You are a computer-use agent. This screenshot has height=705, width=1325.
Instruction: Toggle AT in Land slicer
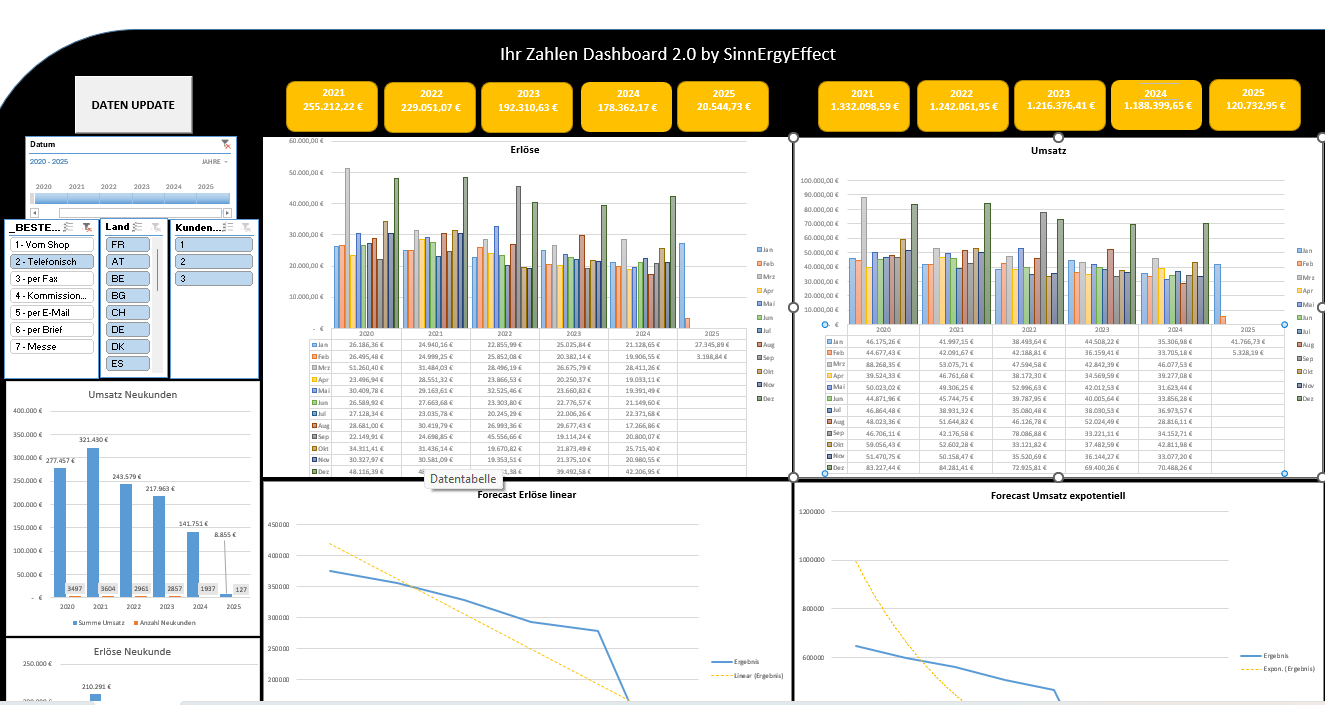coord(127,261)
